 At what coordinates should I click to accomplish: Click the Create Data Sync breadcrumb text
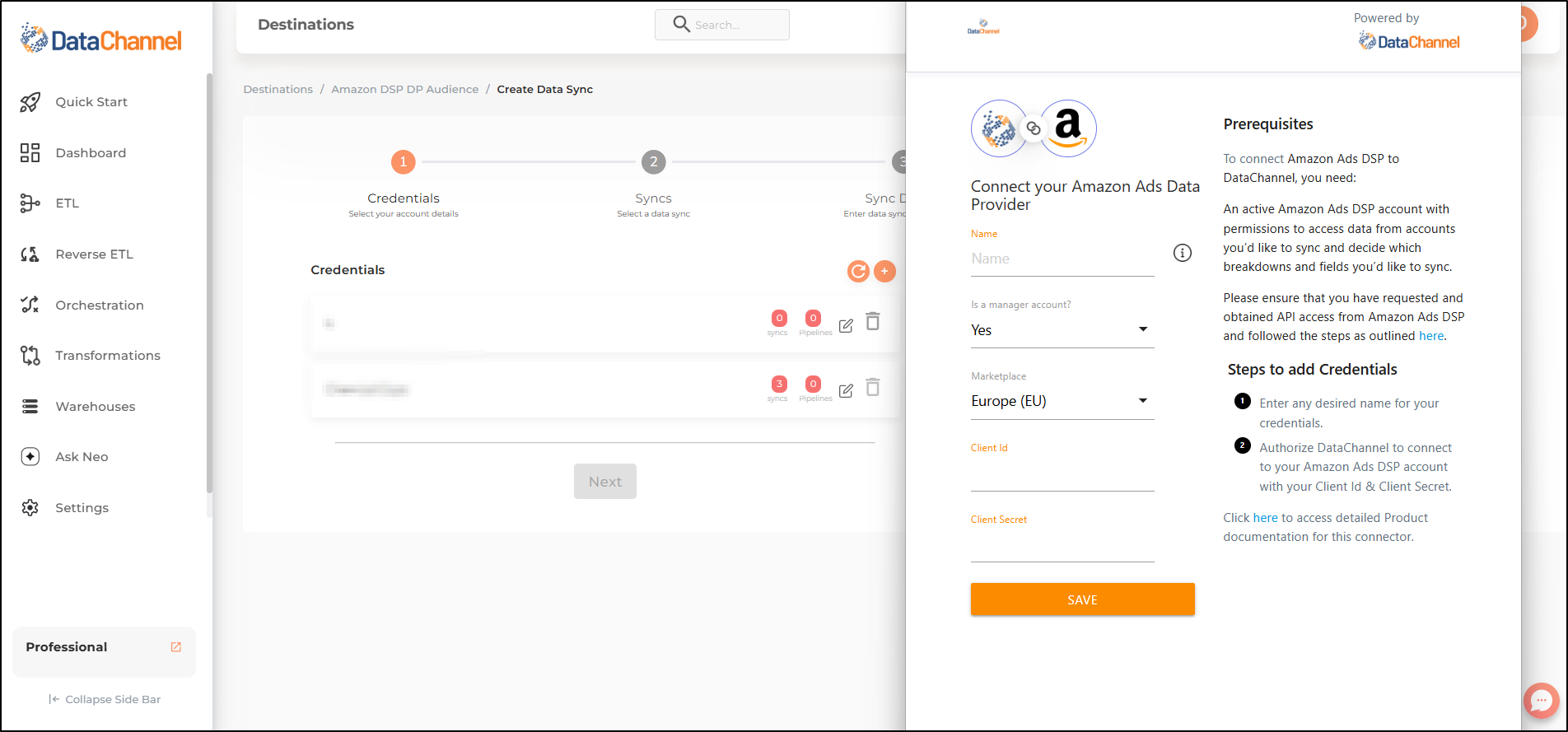tap(545, 89)
